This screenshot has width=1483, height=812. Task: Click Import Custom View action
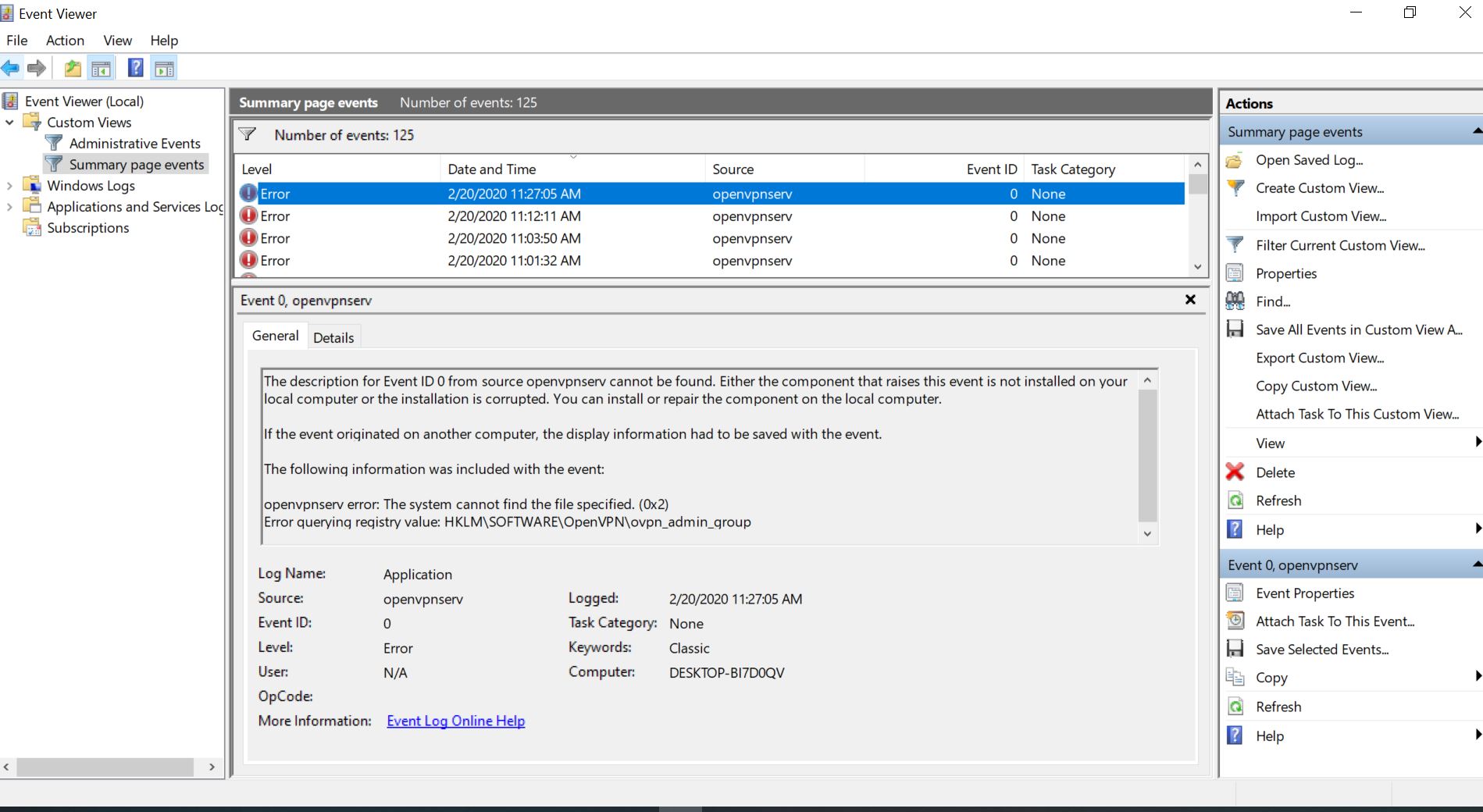(x=1321, y=216)
